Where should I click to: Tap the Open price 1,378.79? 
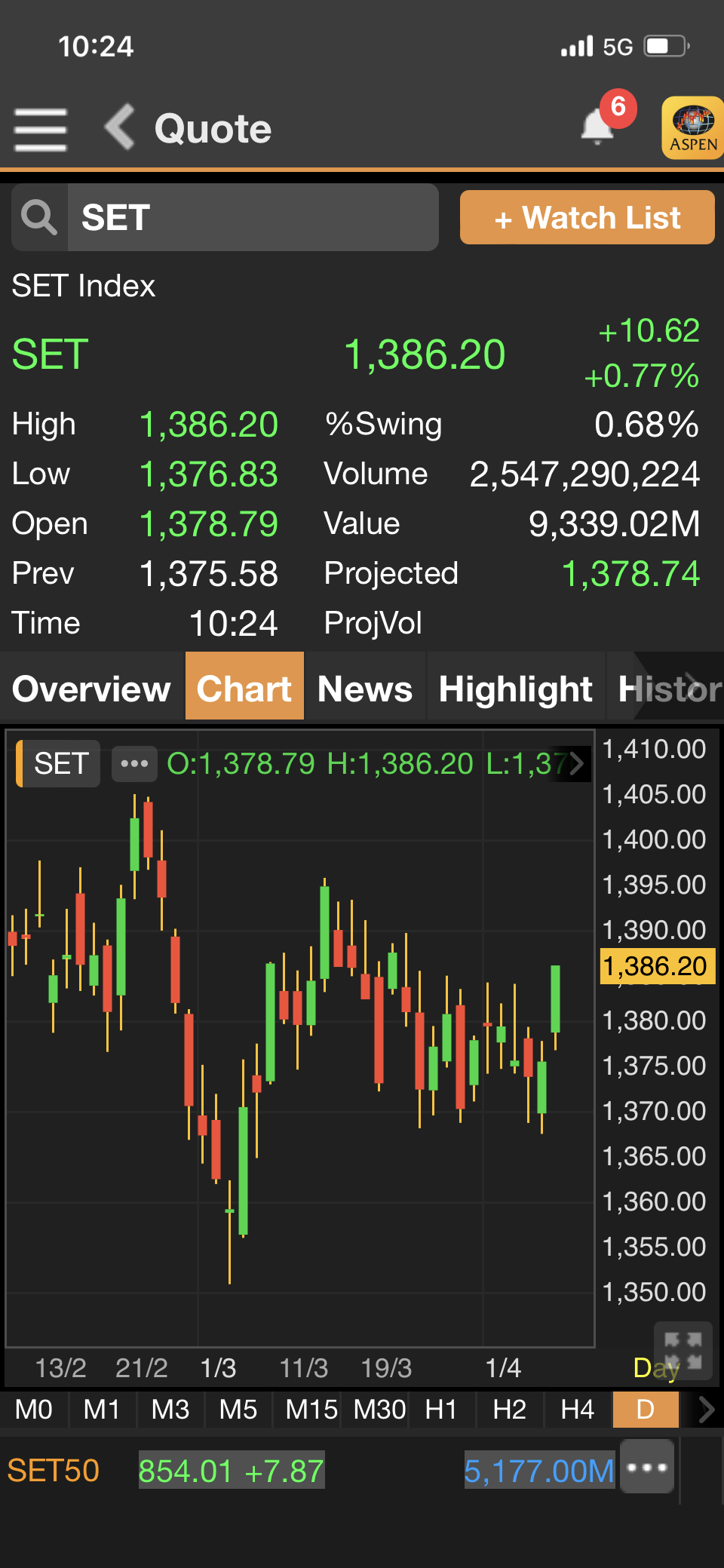(209, 523)
